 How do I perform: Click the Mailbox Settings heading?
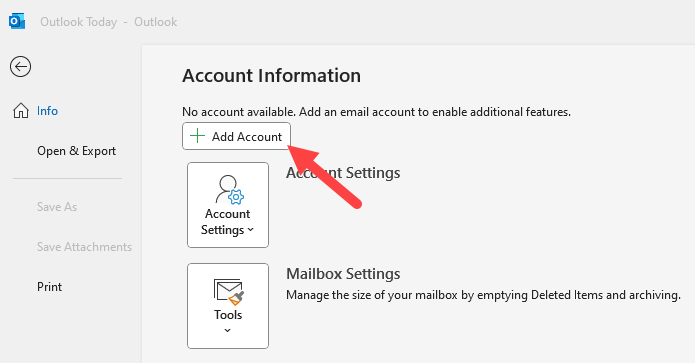coord(343,274)
